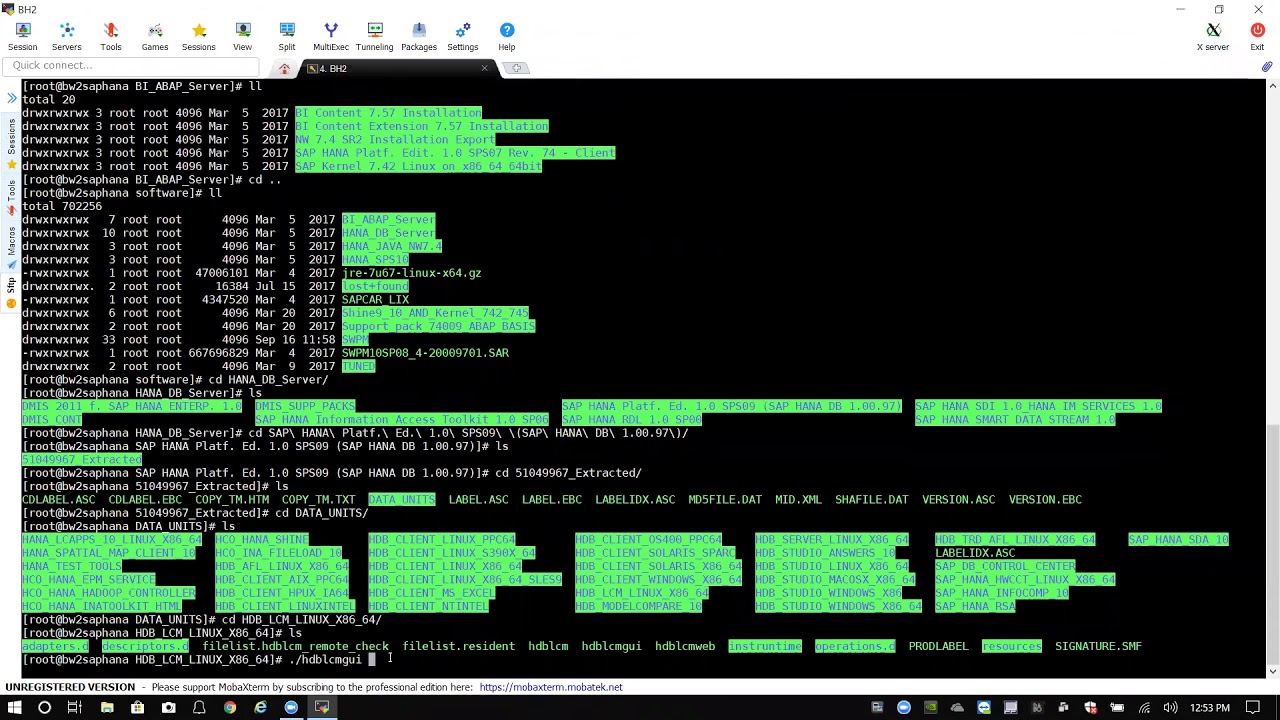The image size is (1280, 720).
Task: Click the Exit toolbar button
Action: pos(1257,37)
